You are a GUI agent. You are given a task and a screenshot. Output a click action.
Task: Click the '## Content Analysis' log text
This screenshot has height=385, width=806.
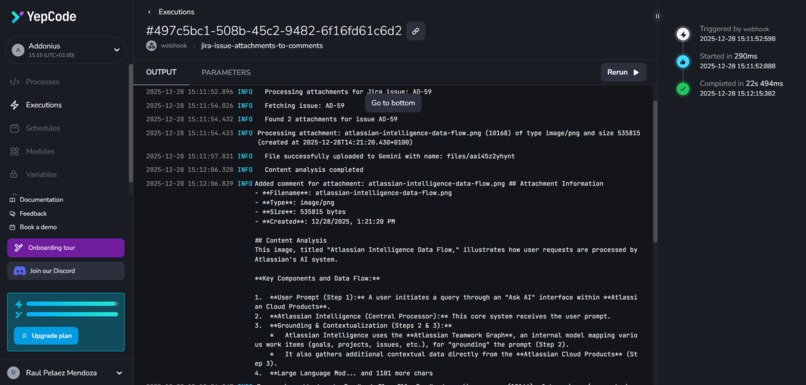(290, 241)
